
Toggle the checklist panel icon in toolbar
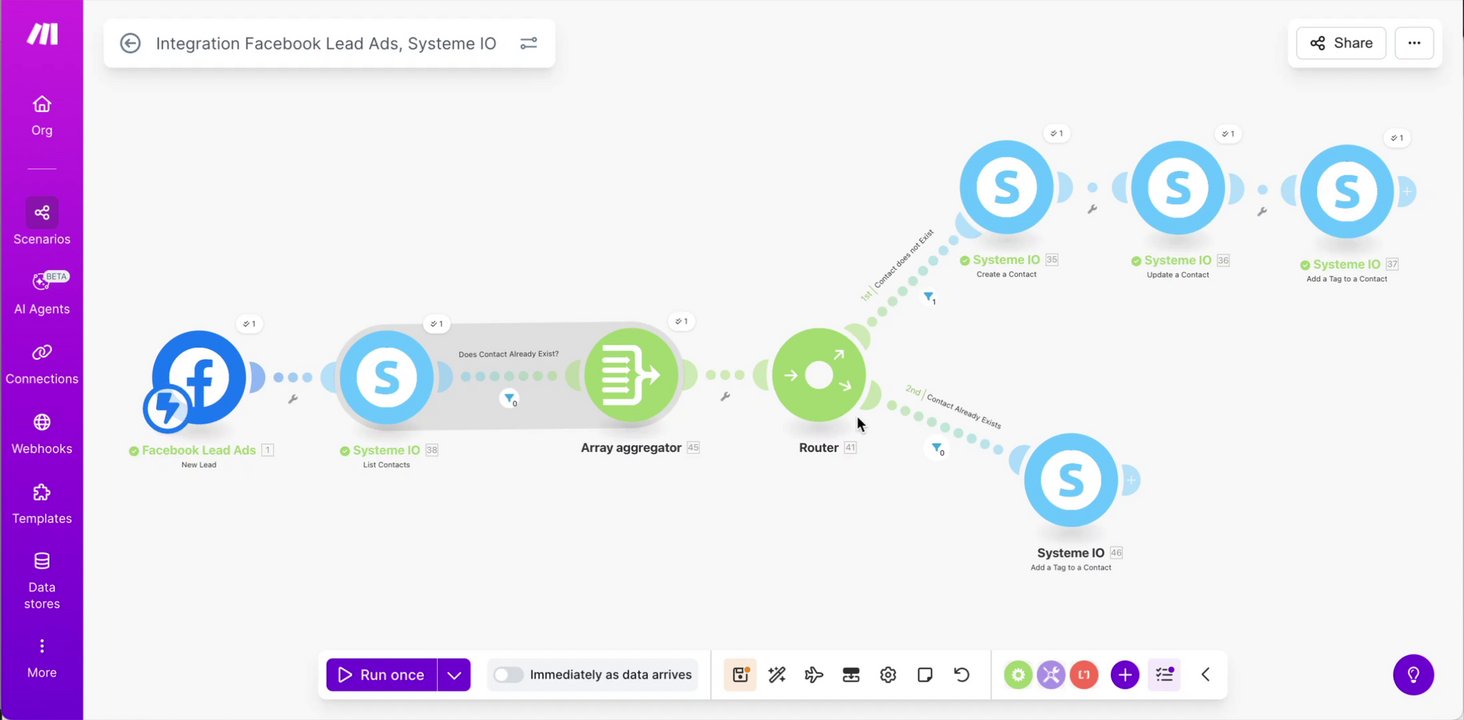pyautogui.click(x=1164, y=675)
